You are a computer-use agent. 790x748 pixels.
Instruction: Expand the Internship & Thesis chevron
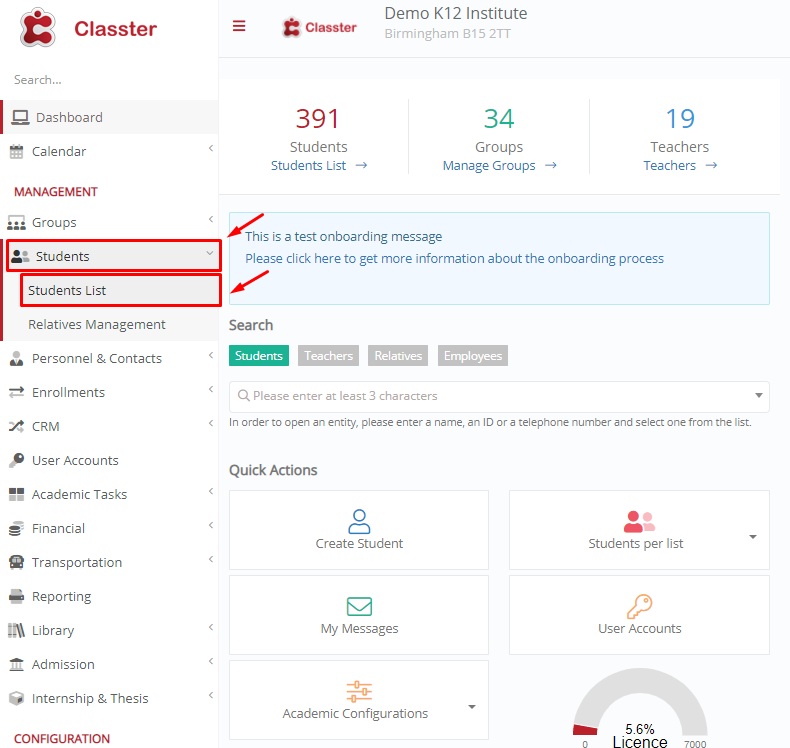click(x=211, y=695)
